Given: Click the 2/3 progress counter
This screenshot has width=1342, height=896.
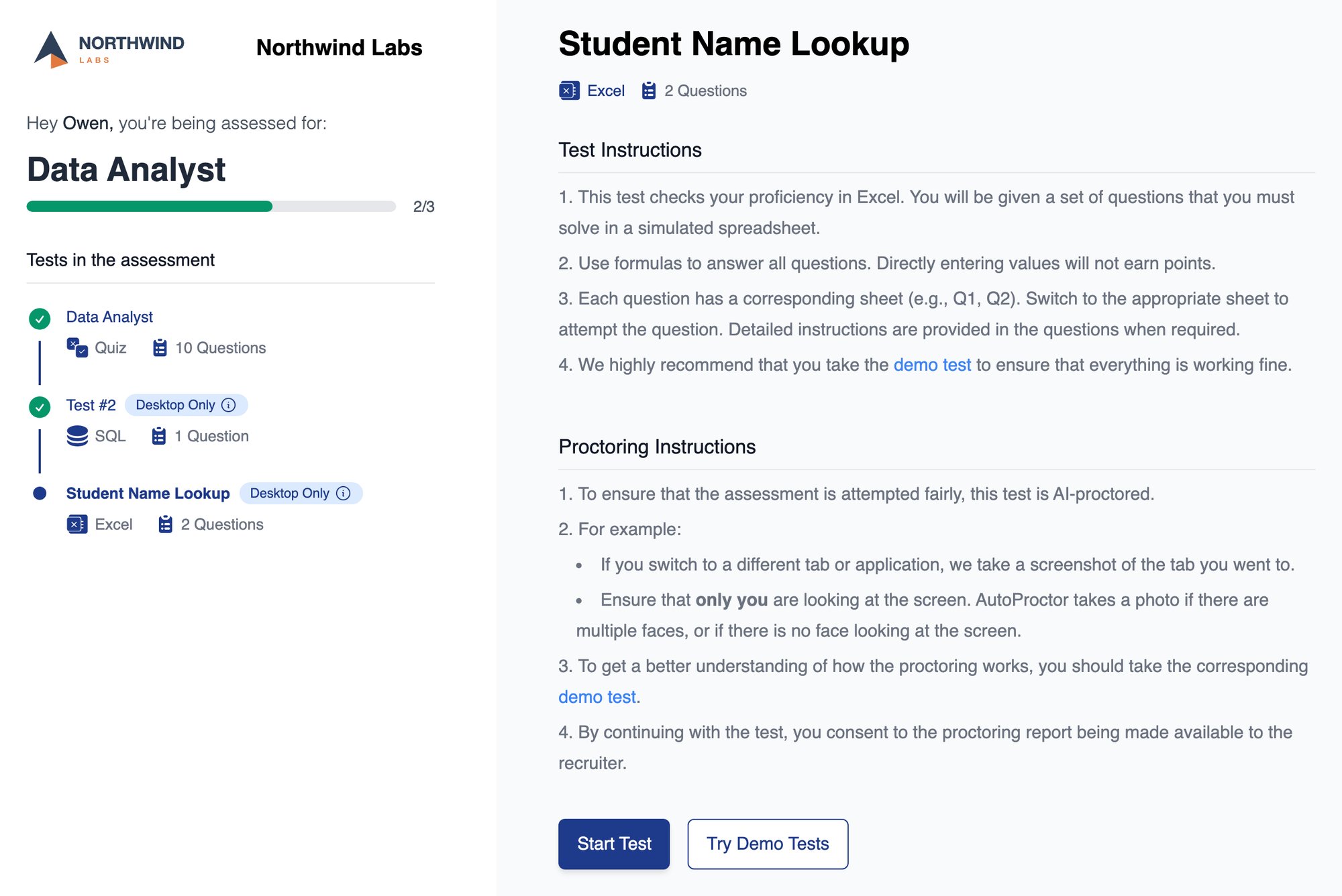Looking at the screenshot, I should click(423, 207).
